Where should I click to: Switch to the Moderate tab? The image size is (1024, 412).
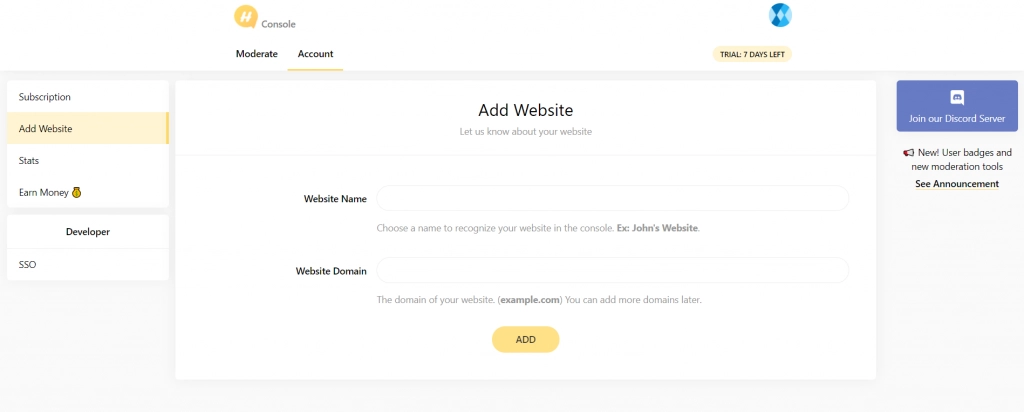pos(257,54)
